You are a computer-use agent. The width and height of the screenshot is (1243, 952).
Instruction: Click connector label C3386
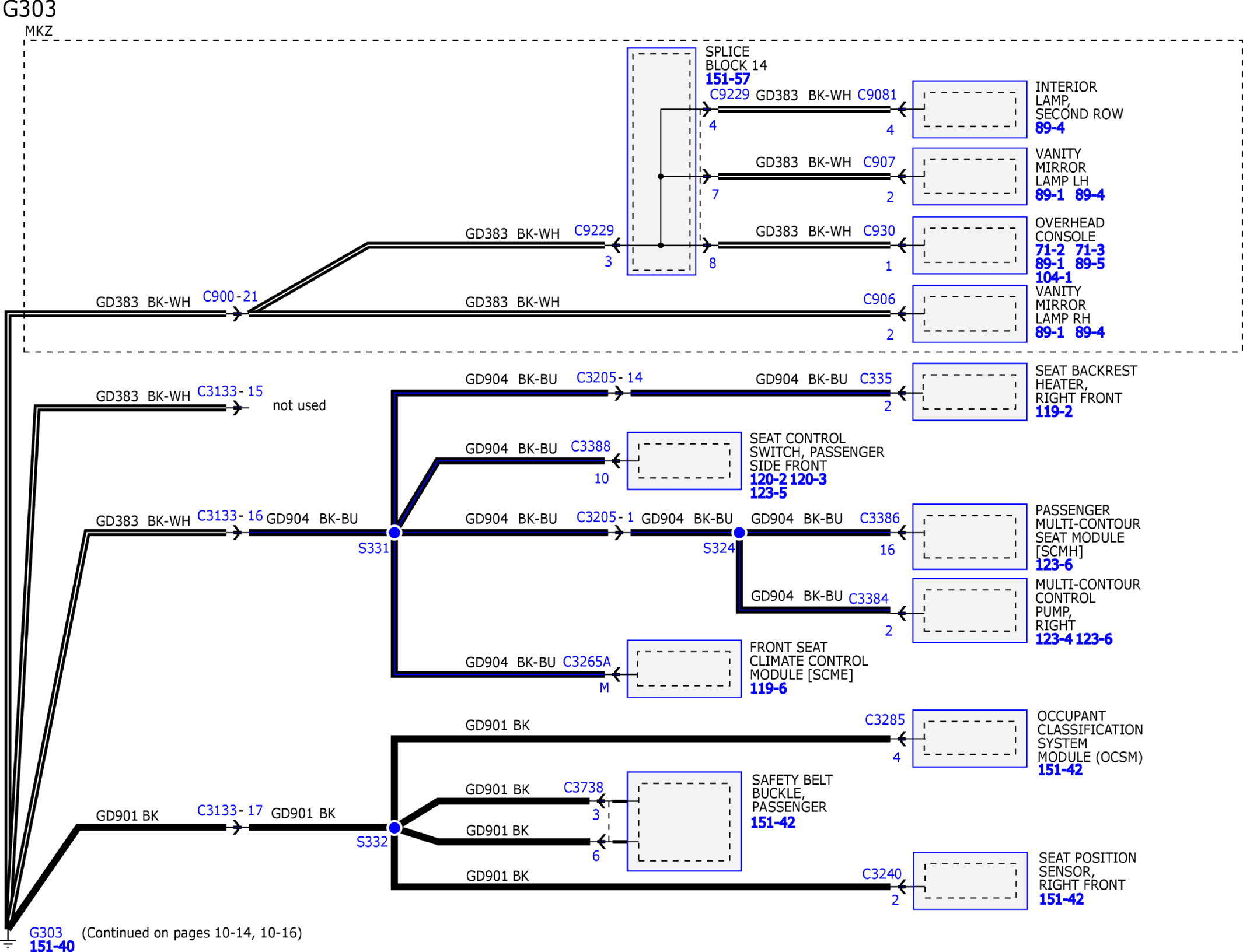[879, 518]
